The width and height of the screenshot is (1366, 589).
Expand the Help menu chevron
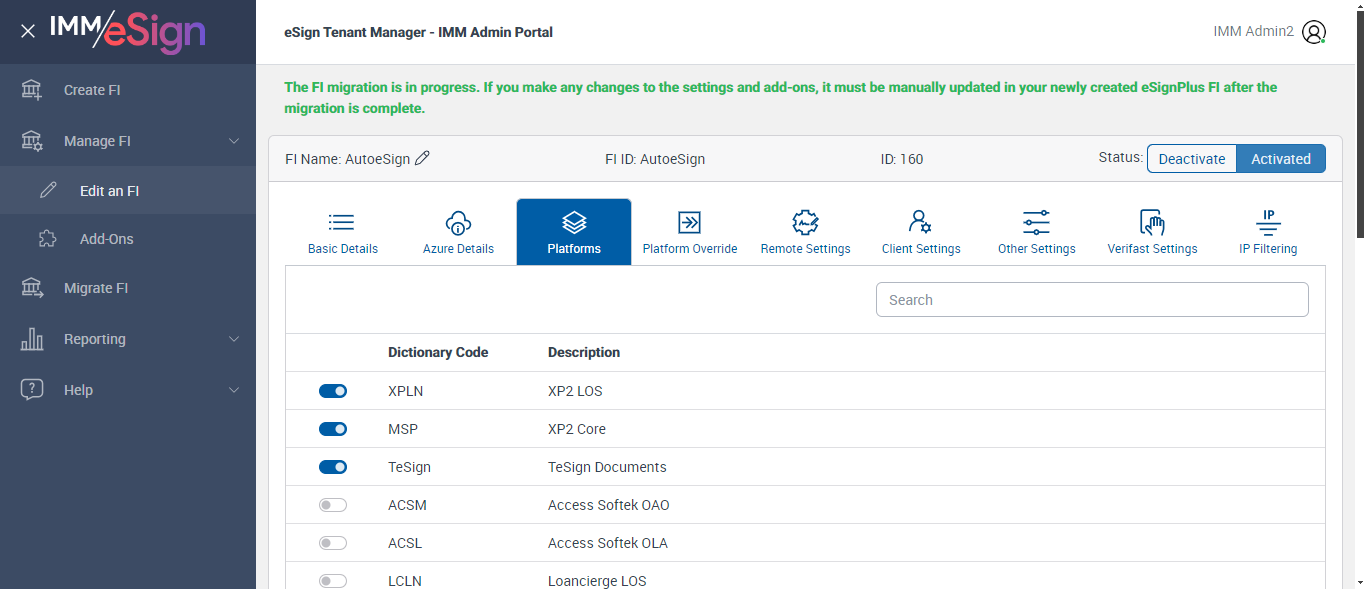234,390
